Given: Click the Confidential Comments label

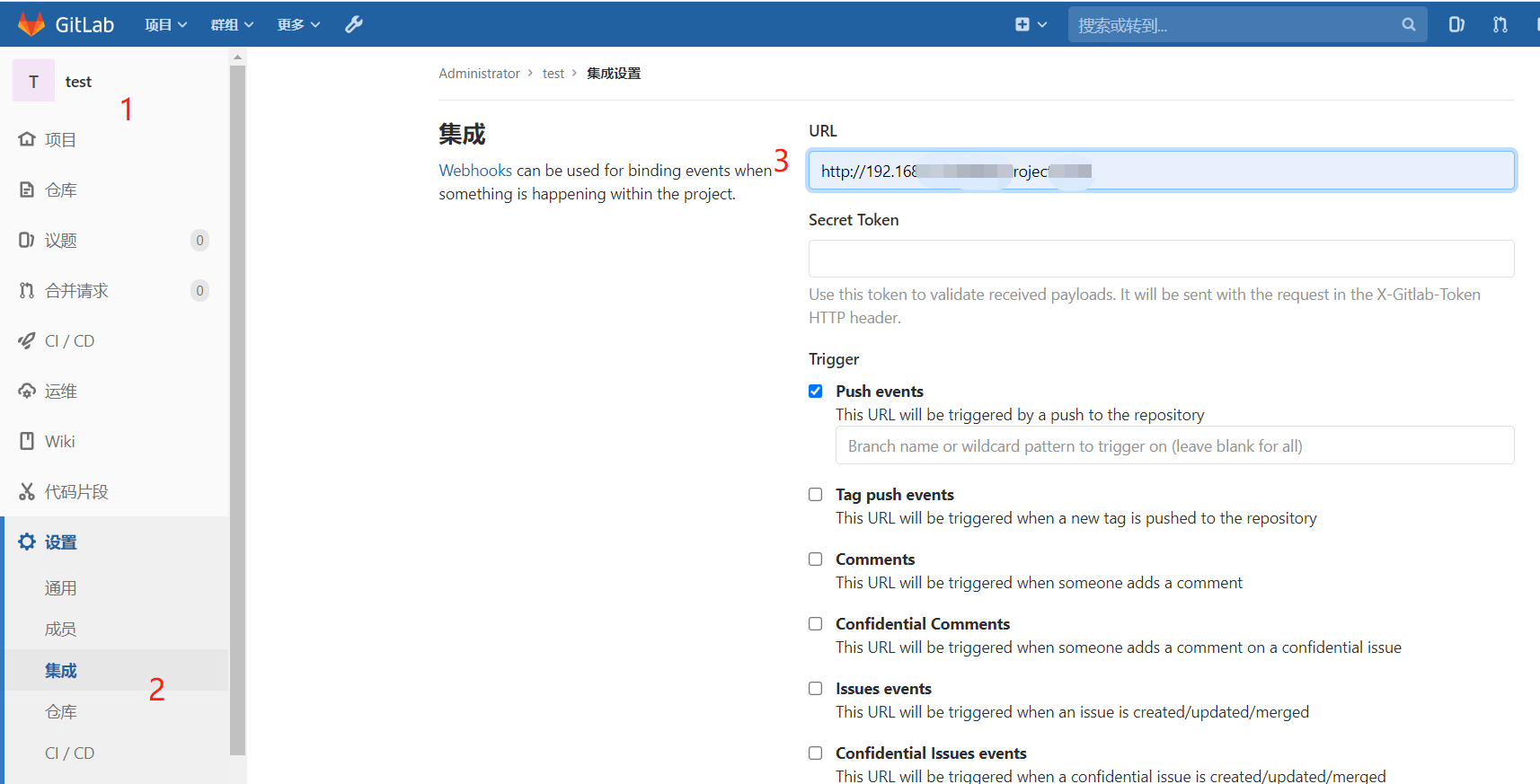Looking at the screenshot, I should (x=923, y=623).
